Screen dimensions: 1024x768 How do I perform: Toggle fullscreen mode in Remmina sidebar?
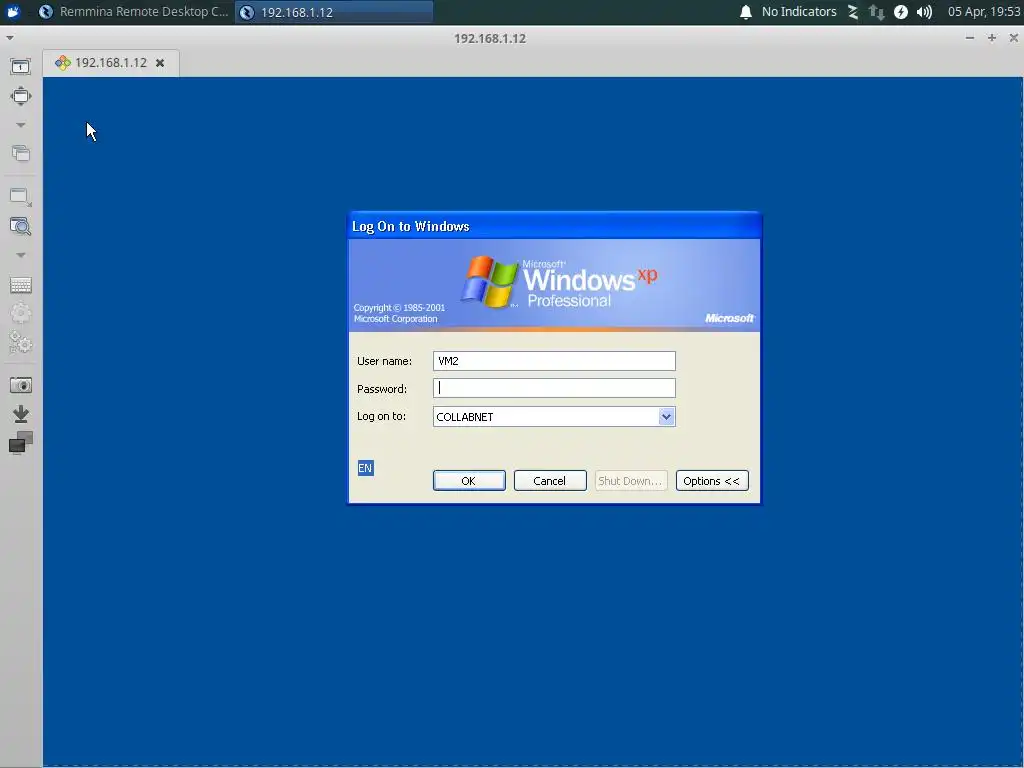point(20,96)
